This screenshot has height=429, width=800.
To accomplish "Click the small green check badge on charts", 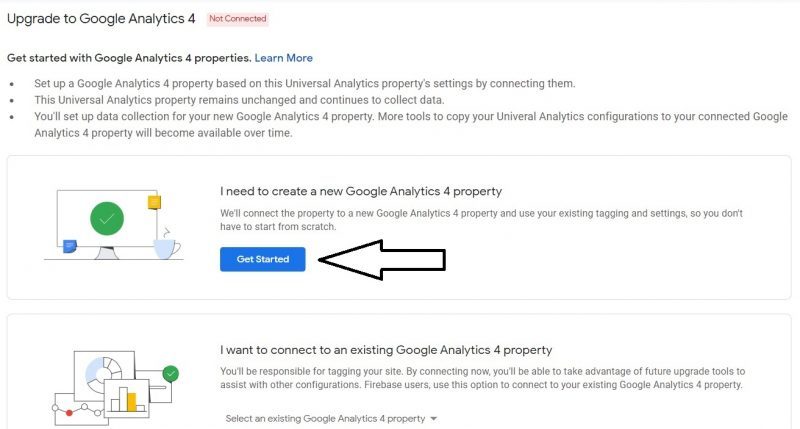I will pos(170,374).
